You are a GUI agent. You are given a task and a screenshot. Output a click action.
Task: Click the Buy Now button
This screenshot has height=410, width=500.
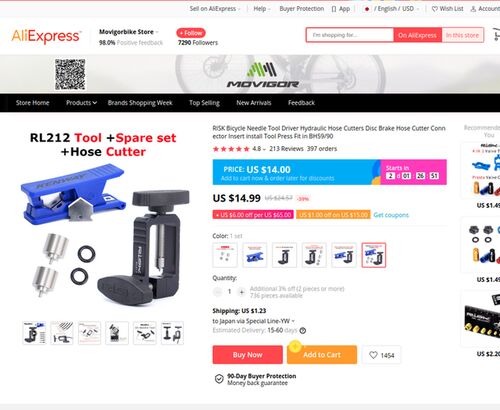click(248, 355)
